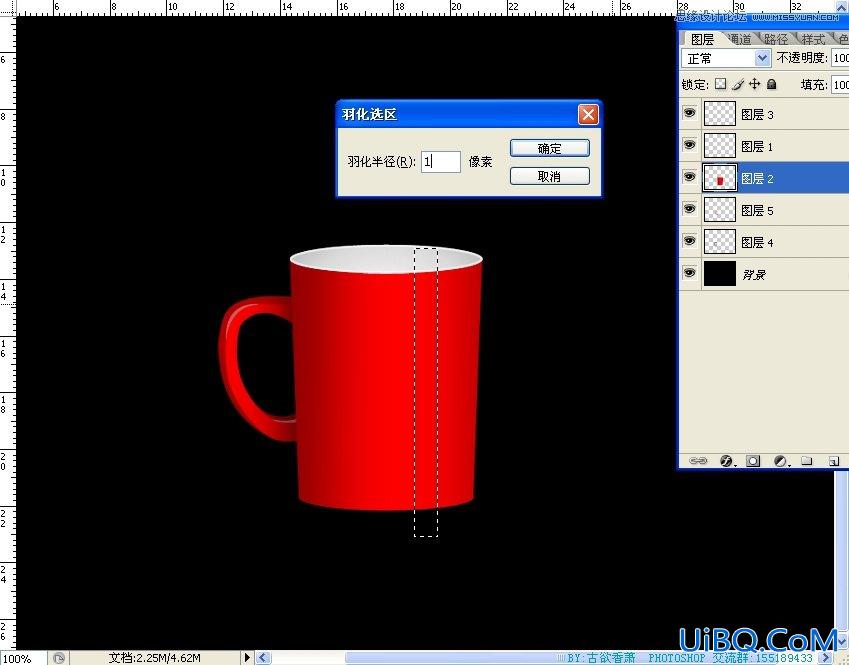Viewport: 849px width, 665px height.
Task: Click the new group folder icon
Action: (x=807, y=461)
